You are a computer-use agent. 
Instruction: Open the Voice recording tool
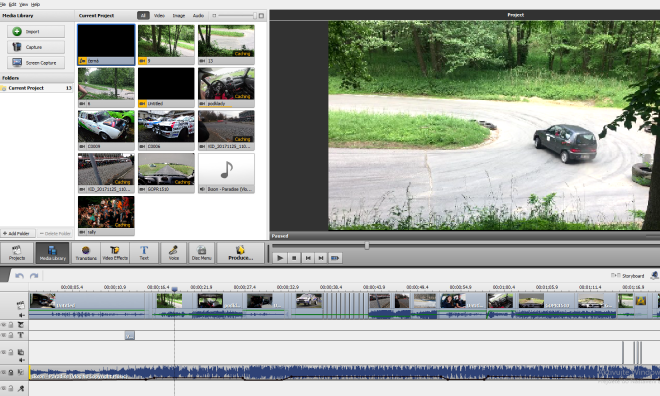coord(173,252)
